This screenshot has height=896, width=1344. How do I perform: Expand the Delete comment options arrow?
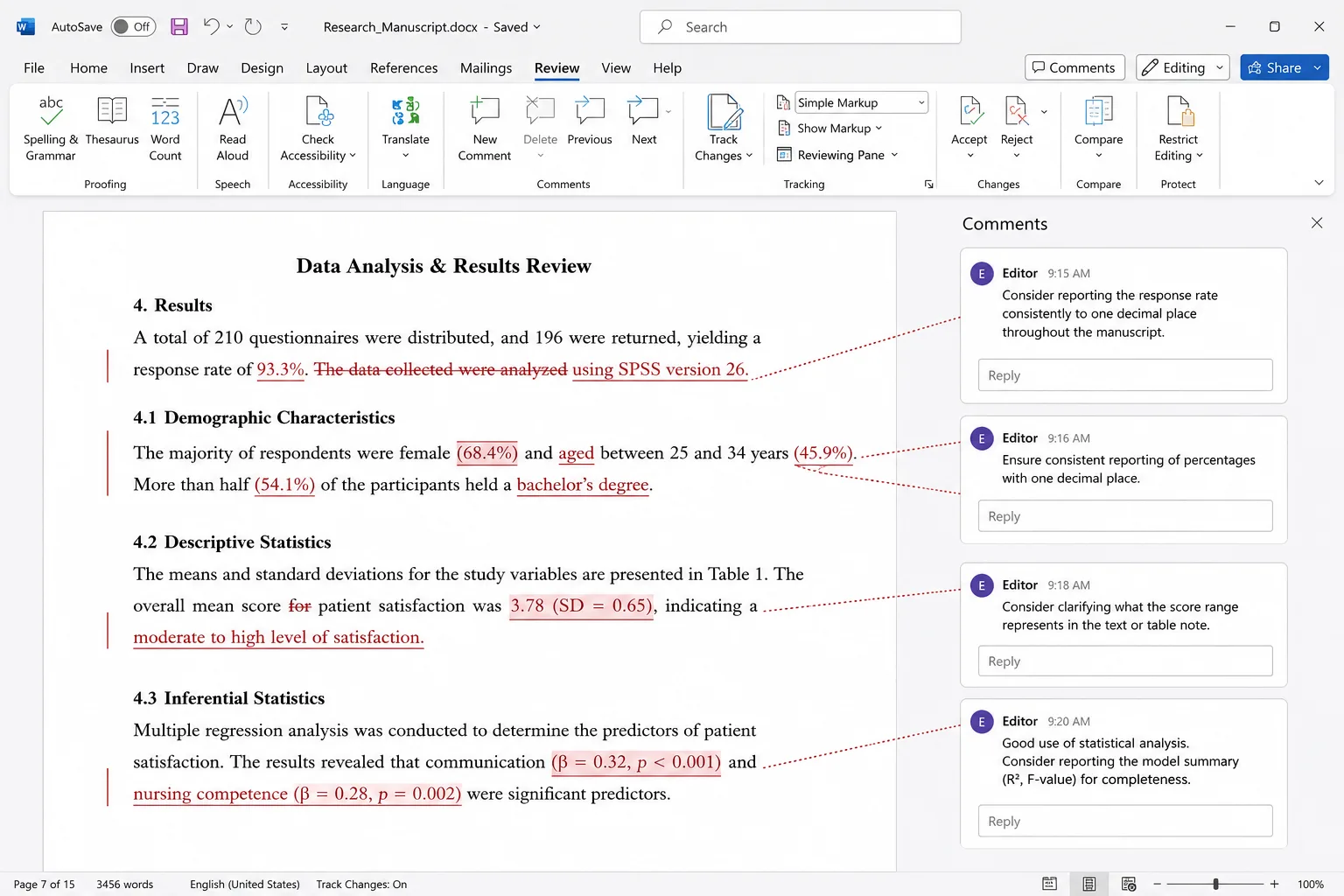click(540, 156)
